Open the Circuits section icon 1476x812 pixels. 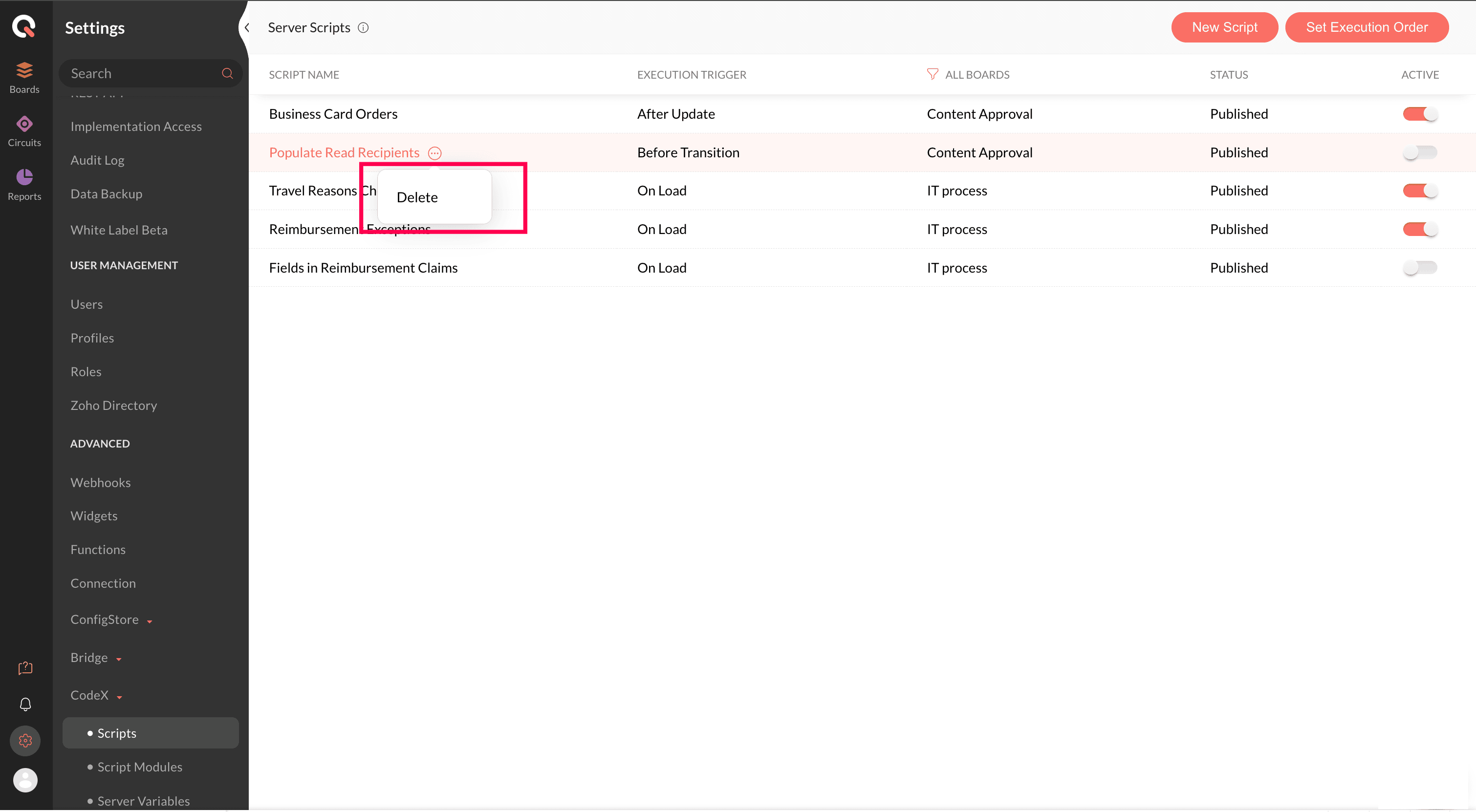tap(24, 123)
